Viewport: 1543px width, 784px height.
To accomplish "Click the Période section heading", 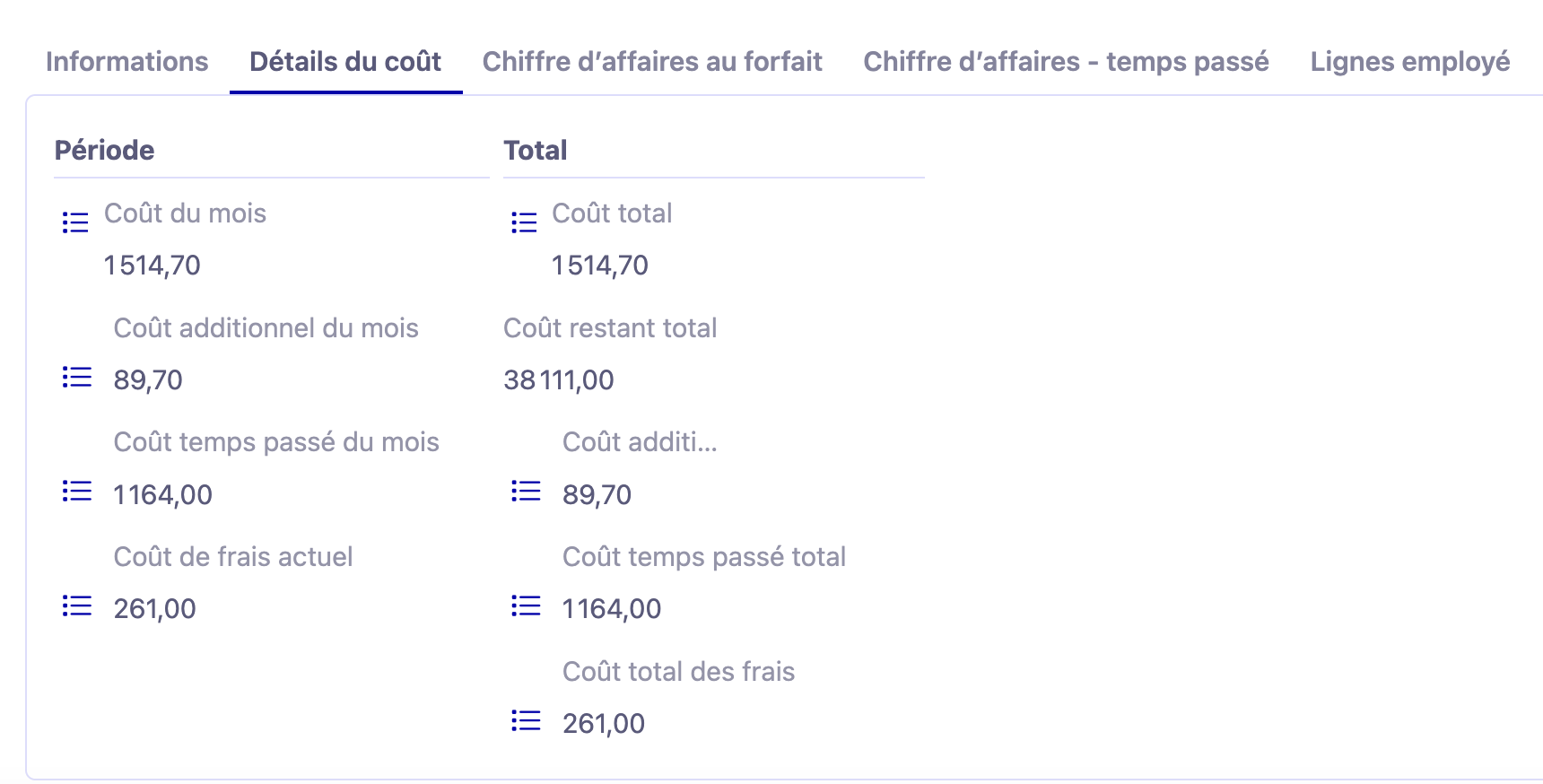I will [105, 151].
